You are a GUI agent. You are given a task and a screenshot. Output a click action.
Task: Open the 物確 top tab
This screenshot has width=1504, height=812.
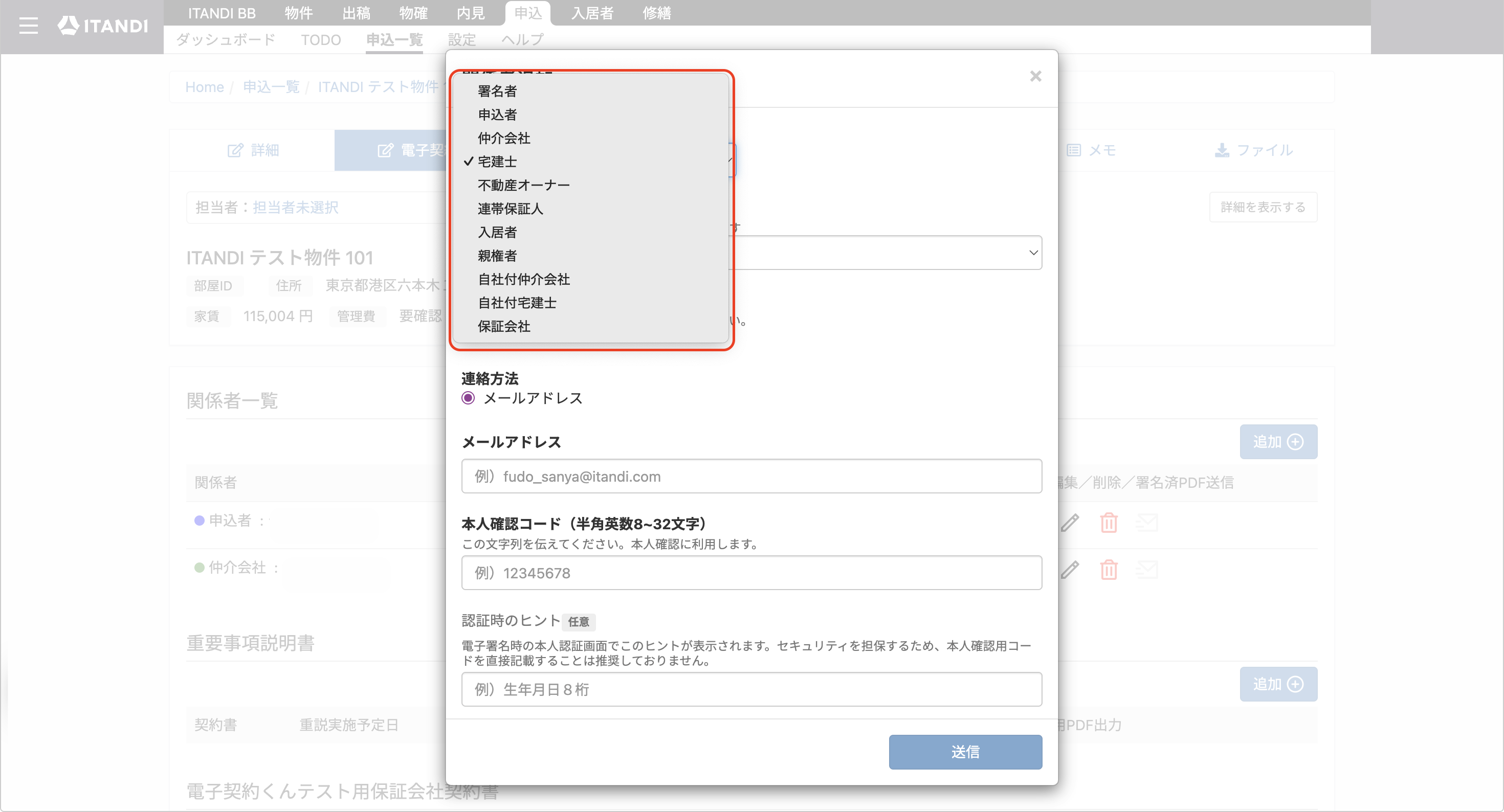click(x=413, y=13)
